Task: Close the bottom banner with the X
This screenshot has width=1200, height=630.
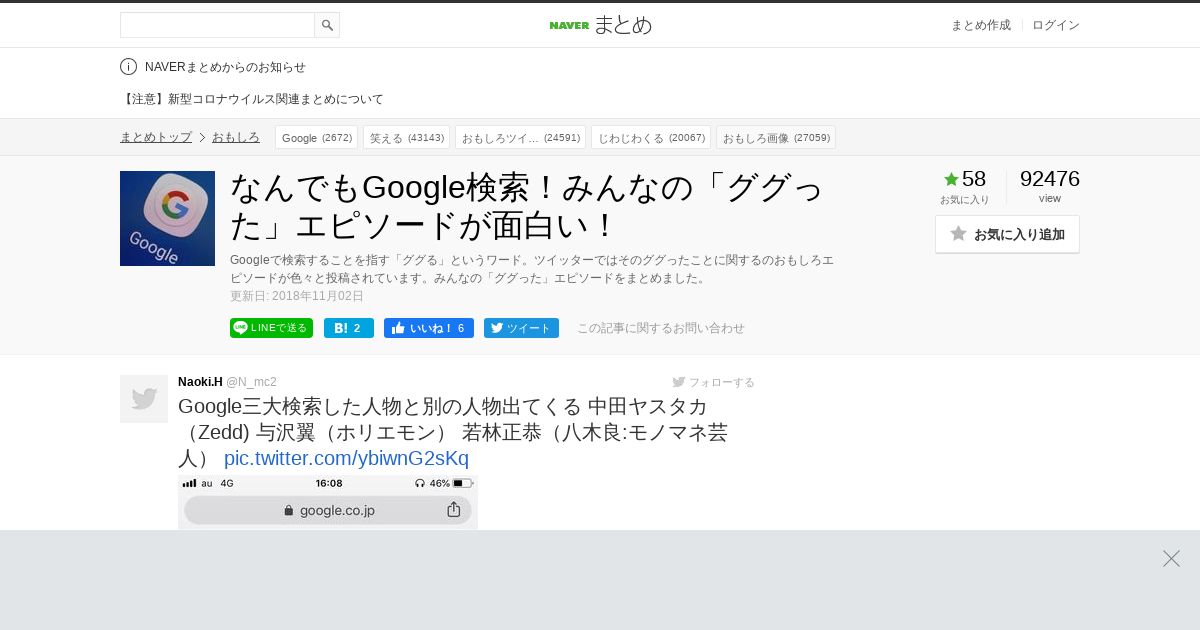Action: [x=1171, y=558]
